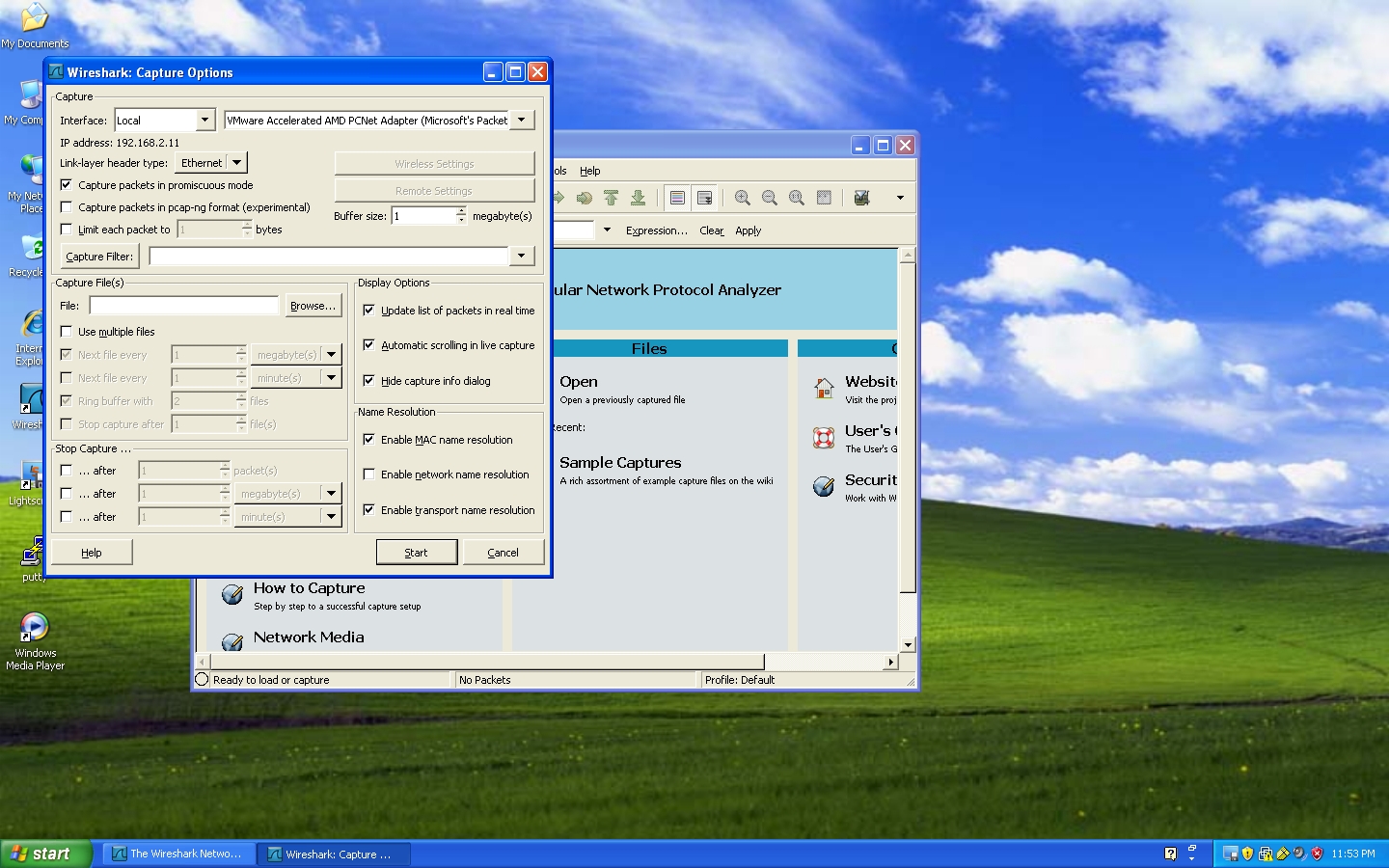Click the Zoom In magnifier icon
This screenshot has width=1389, height=868.
coord(743,198)
